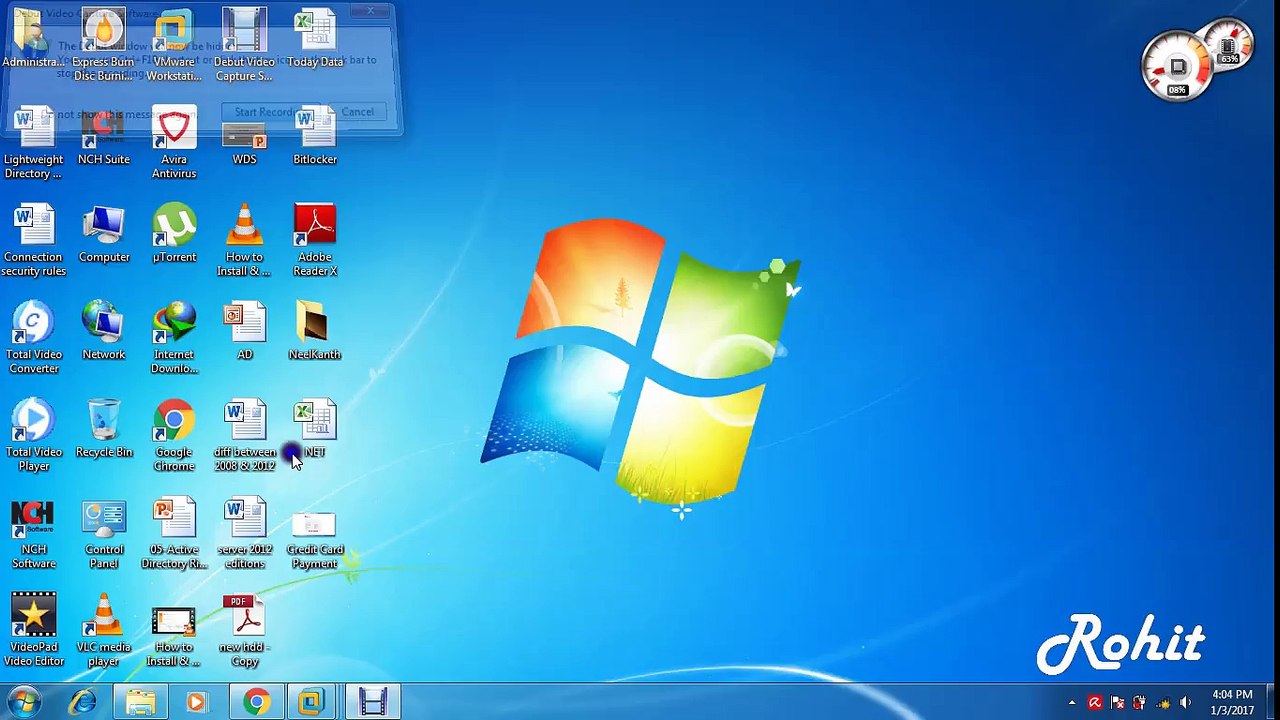Select the VideoPad Video Editor shortcut

(33, 631)
